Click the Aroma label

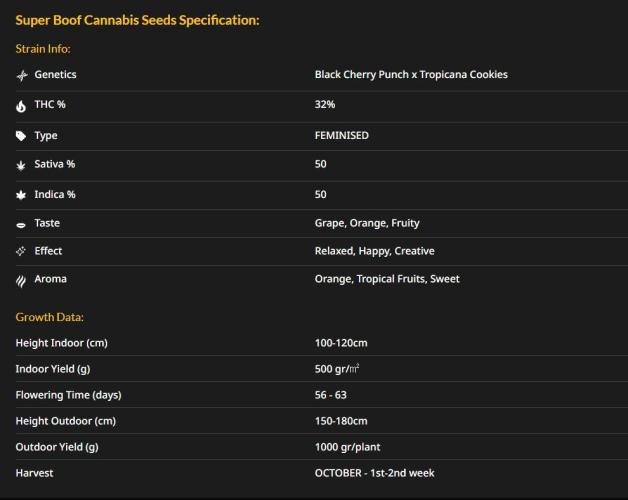[x=50, y=279]
